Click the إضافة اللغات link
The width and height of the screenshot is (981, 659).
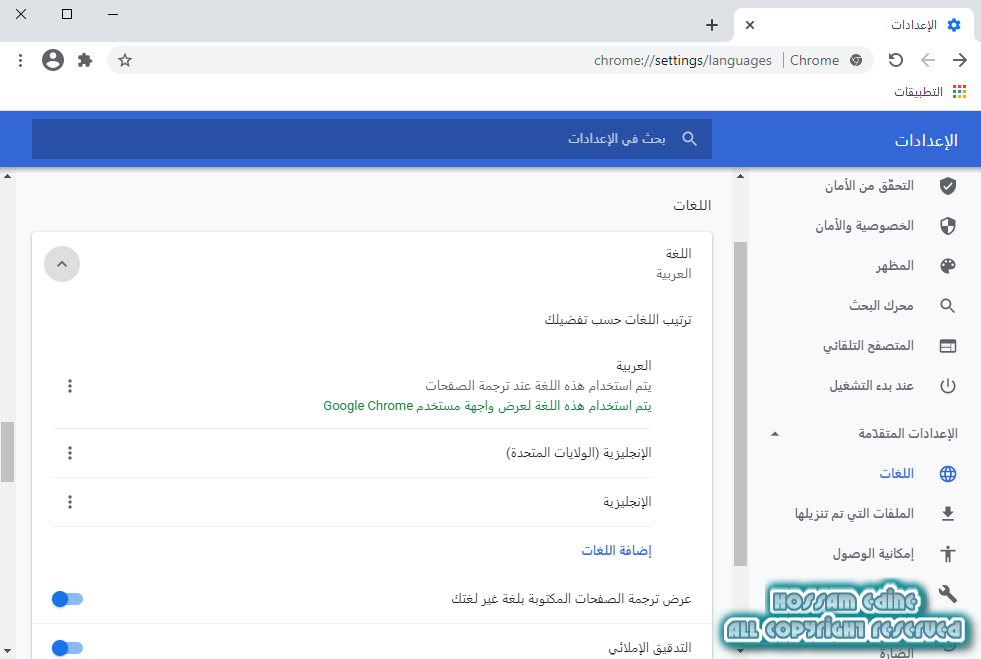pos(616,550)
